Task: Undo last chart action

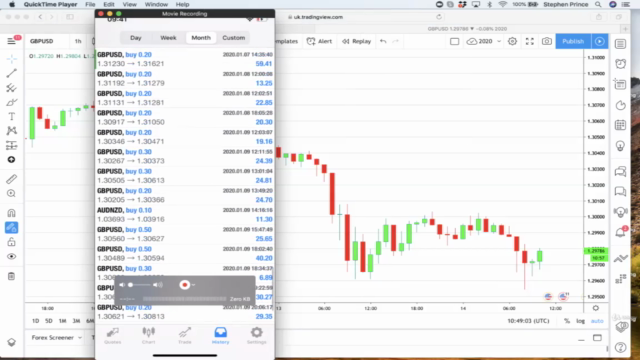Action: (383, 41)
